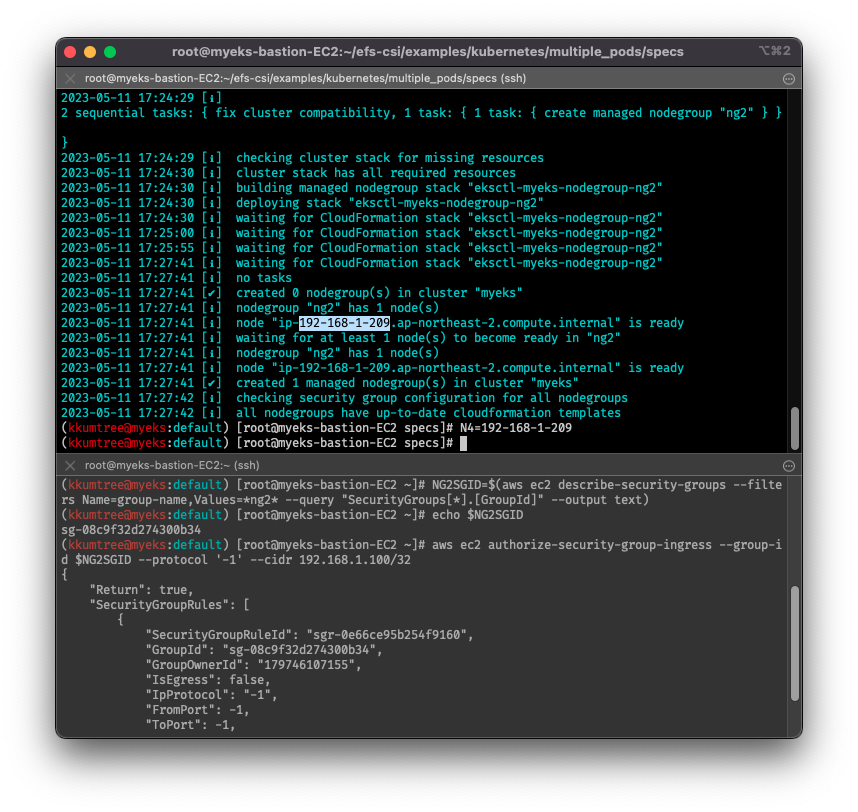Click 'building managed nodegroup stack' log line

[x=362, y=188]
